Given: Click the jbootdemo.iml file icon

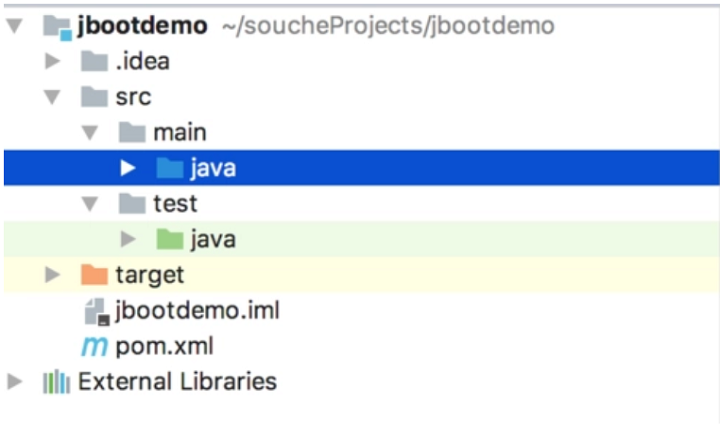Looking at the screenshot, I should [97, 312].
